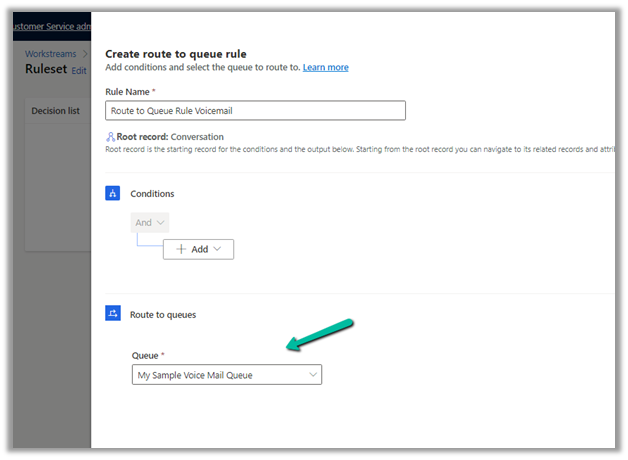Click the Ruleset page title

point(46,70)
